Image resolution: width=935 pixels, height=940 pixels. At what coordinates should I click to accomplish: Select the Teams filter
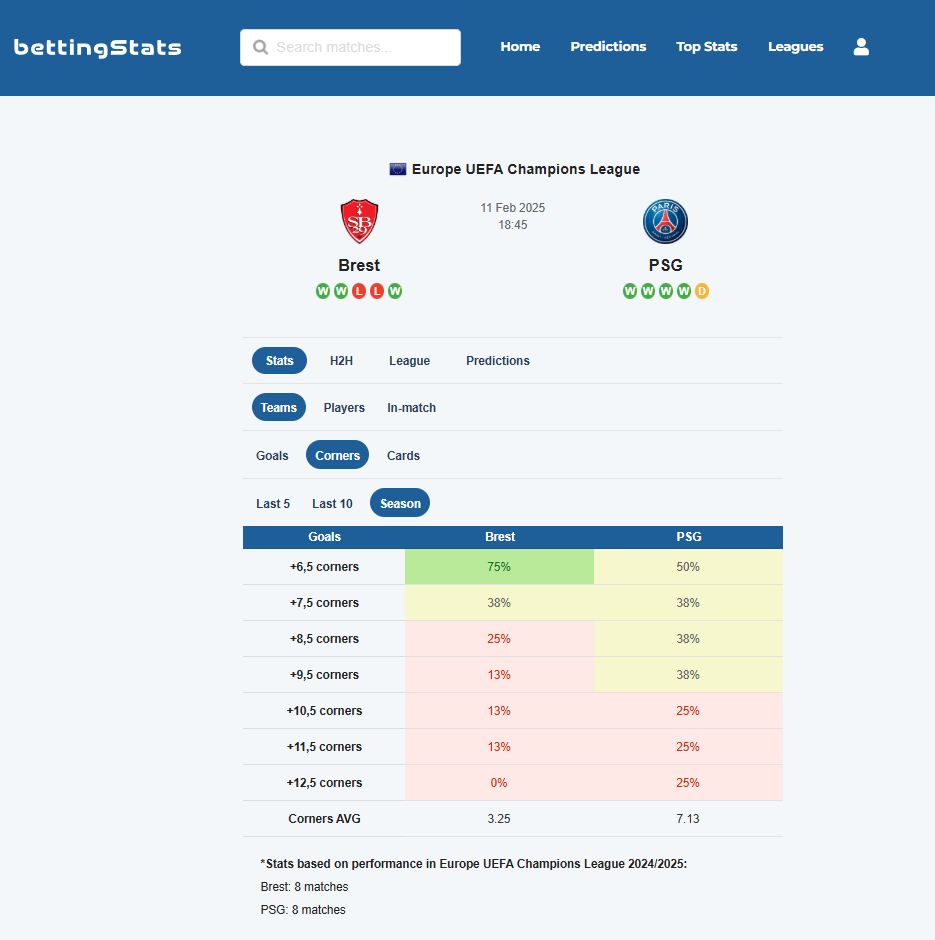click(x=279, y=408)
